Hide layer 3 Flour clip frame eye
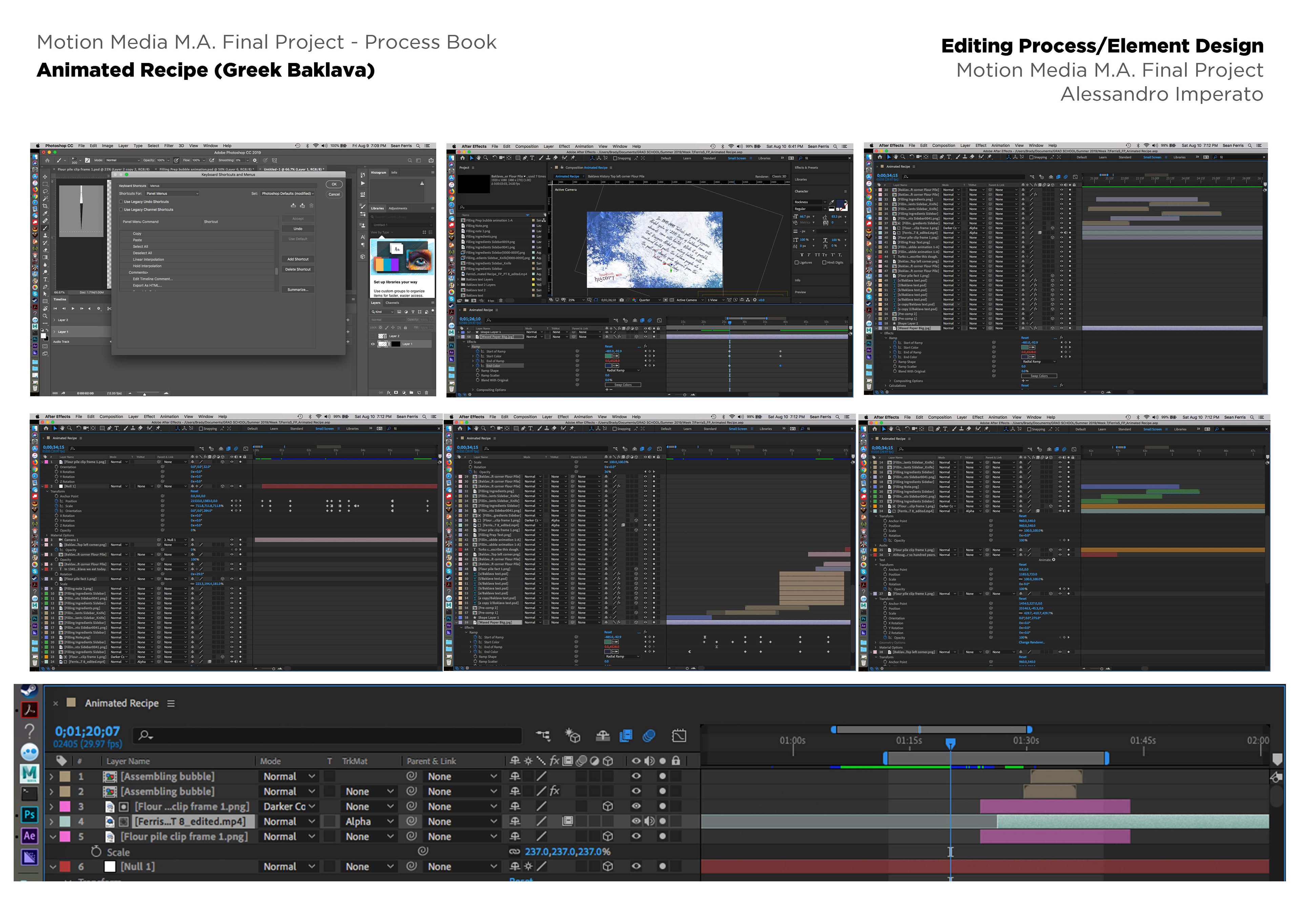 (x=636, y=806)
